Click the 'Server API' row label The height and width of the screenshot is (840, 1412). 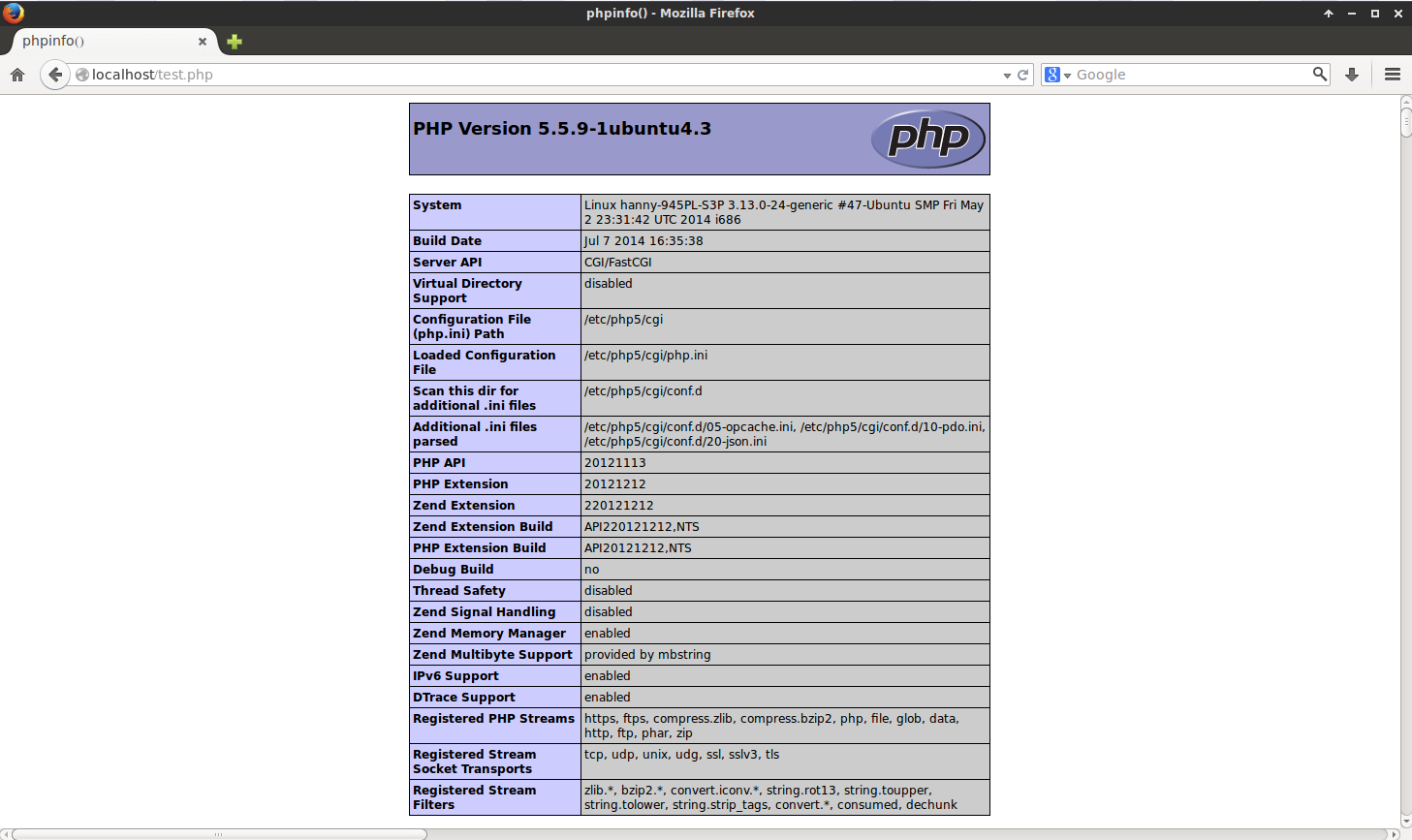(447, 263)
